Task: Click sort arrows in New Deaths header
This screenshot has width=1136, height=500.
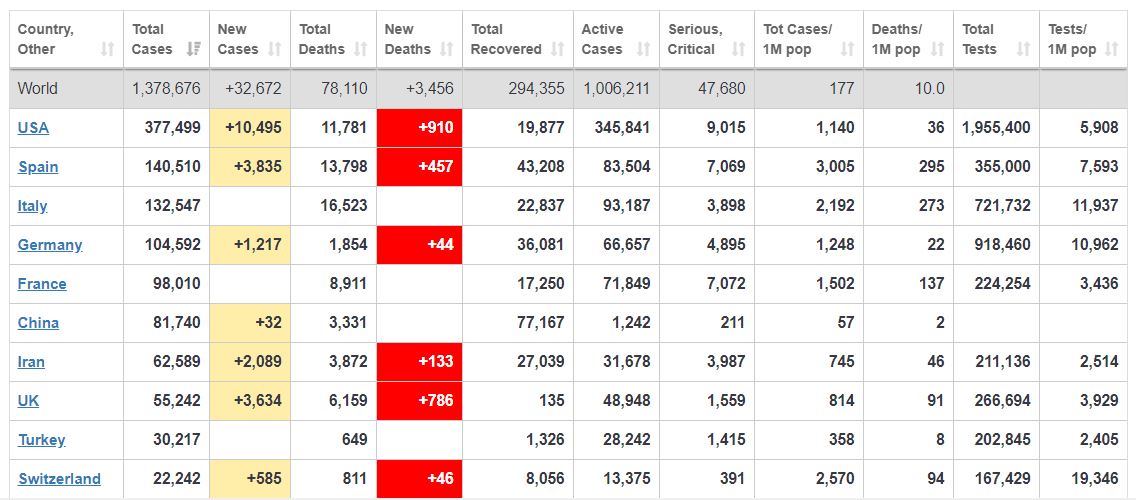Action: coord(447,49)
